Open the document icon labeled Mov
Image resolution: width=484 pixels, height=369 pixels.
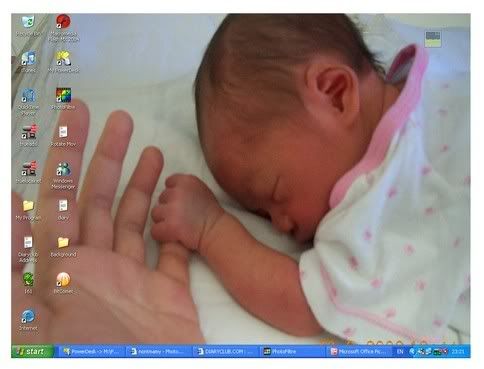(63, 132)
